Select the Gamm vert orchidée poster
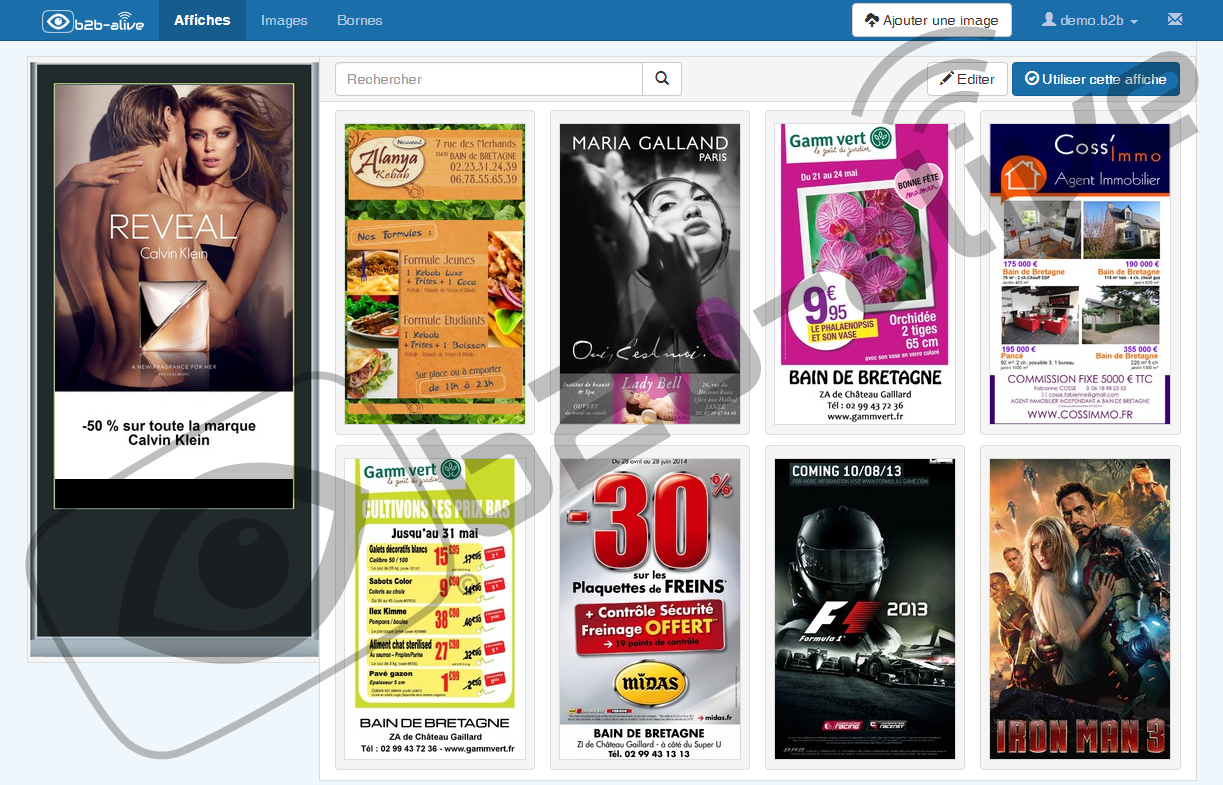Image resolution: width=1223 pixels, height=785 pixels. coord(865,273)
